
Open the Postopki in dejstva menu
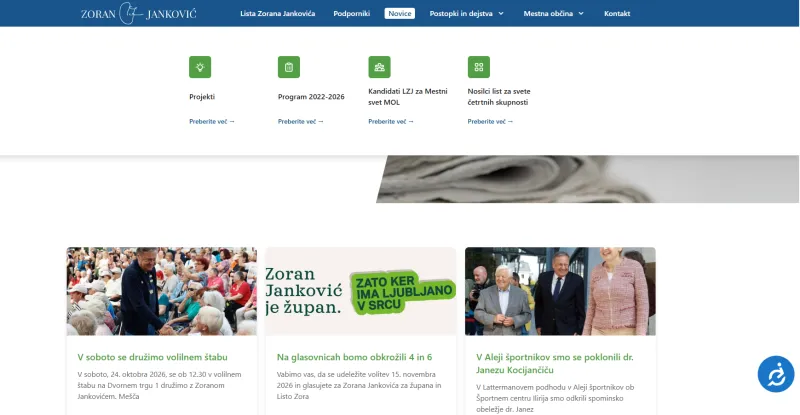(x=461, y=14)
